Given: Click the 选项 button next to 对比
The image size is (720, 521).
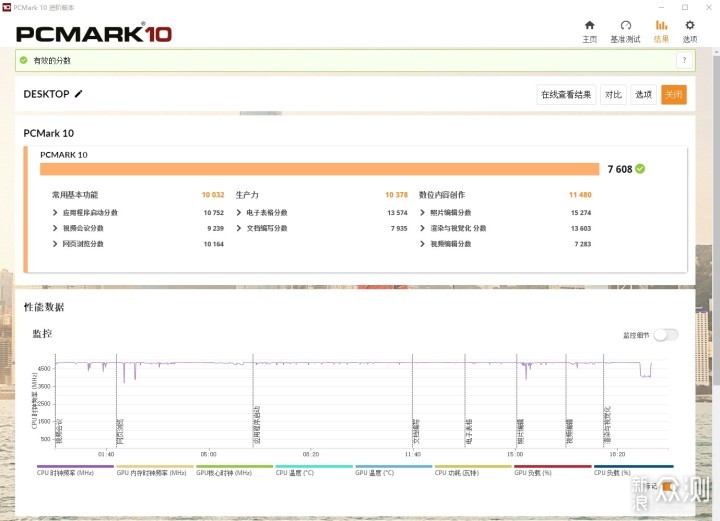Looking at the screenshot, I should click(643, 95).
